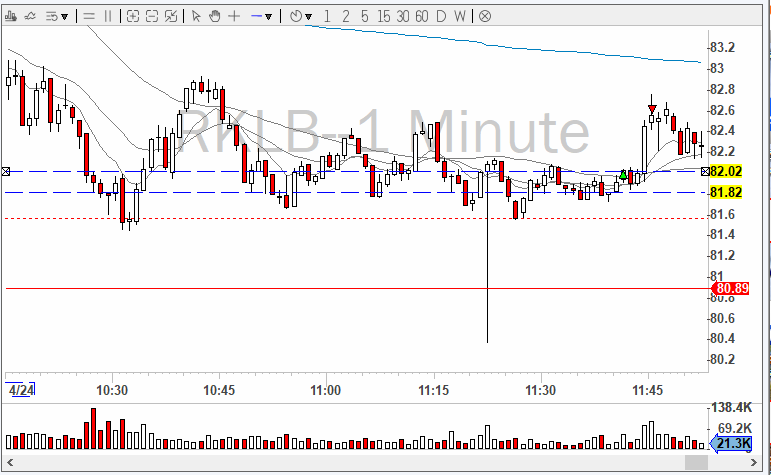The height and width of the screenshot is (475, 771).
Task: Click the 11:30 time axis label
Action: coord(540,390)
